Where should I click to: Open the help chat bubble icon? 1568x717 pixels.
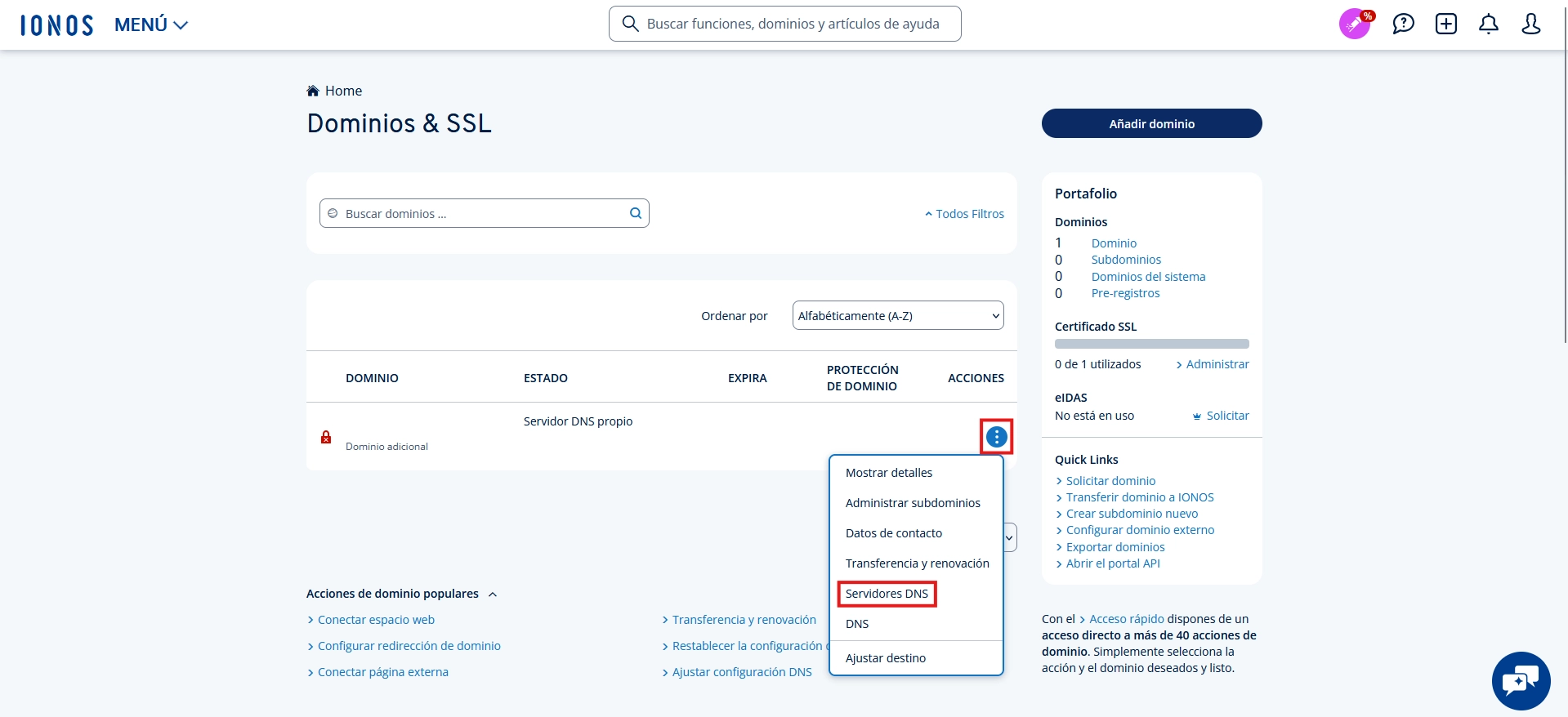[1403, 24]
